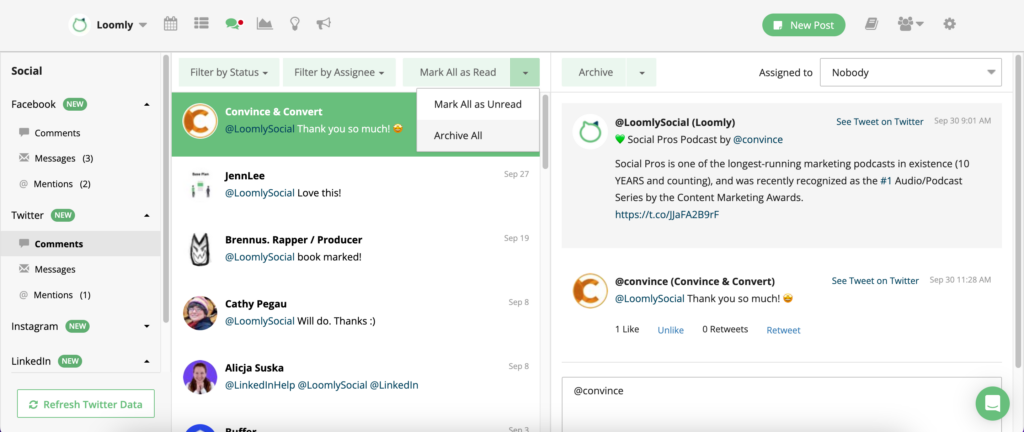Open Twitter Comments
1024x432 pixels.
[x=81, y=244]
